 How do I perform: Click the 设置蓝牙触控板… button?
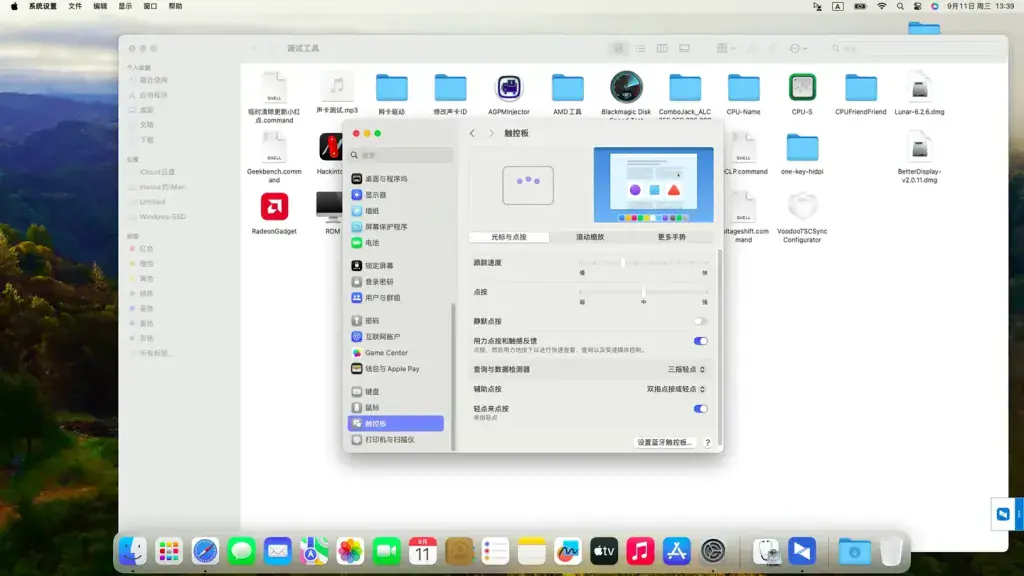pyautogui.click(x=664, y=442)
